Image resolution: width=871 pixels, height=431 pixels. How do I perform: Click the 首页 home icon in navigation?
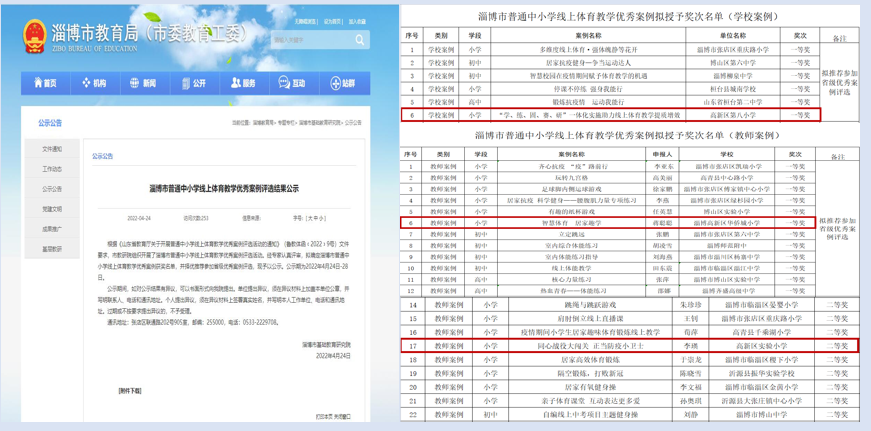[x=46, y=84]
